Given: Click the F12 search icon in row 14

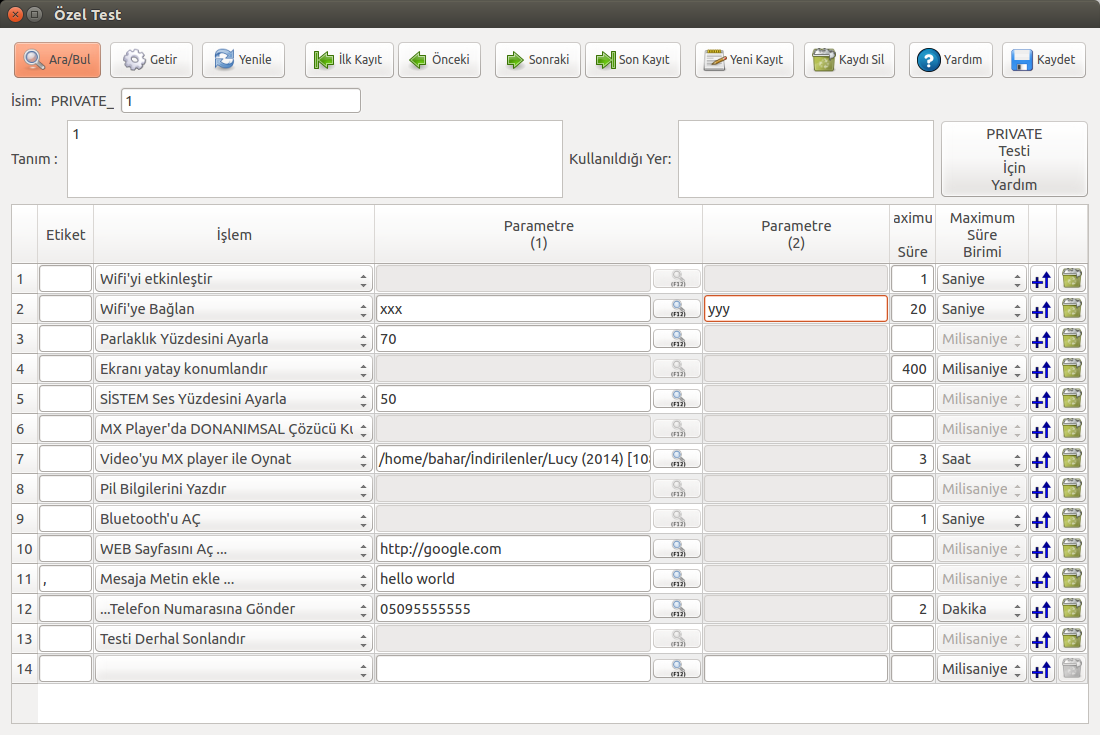Looking at the screenshot, I should coord(677,669).
